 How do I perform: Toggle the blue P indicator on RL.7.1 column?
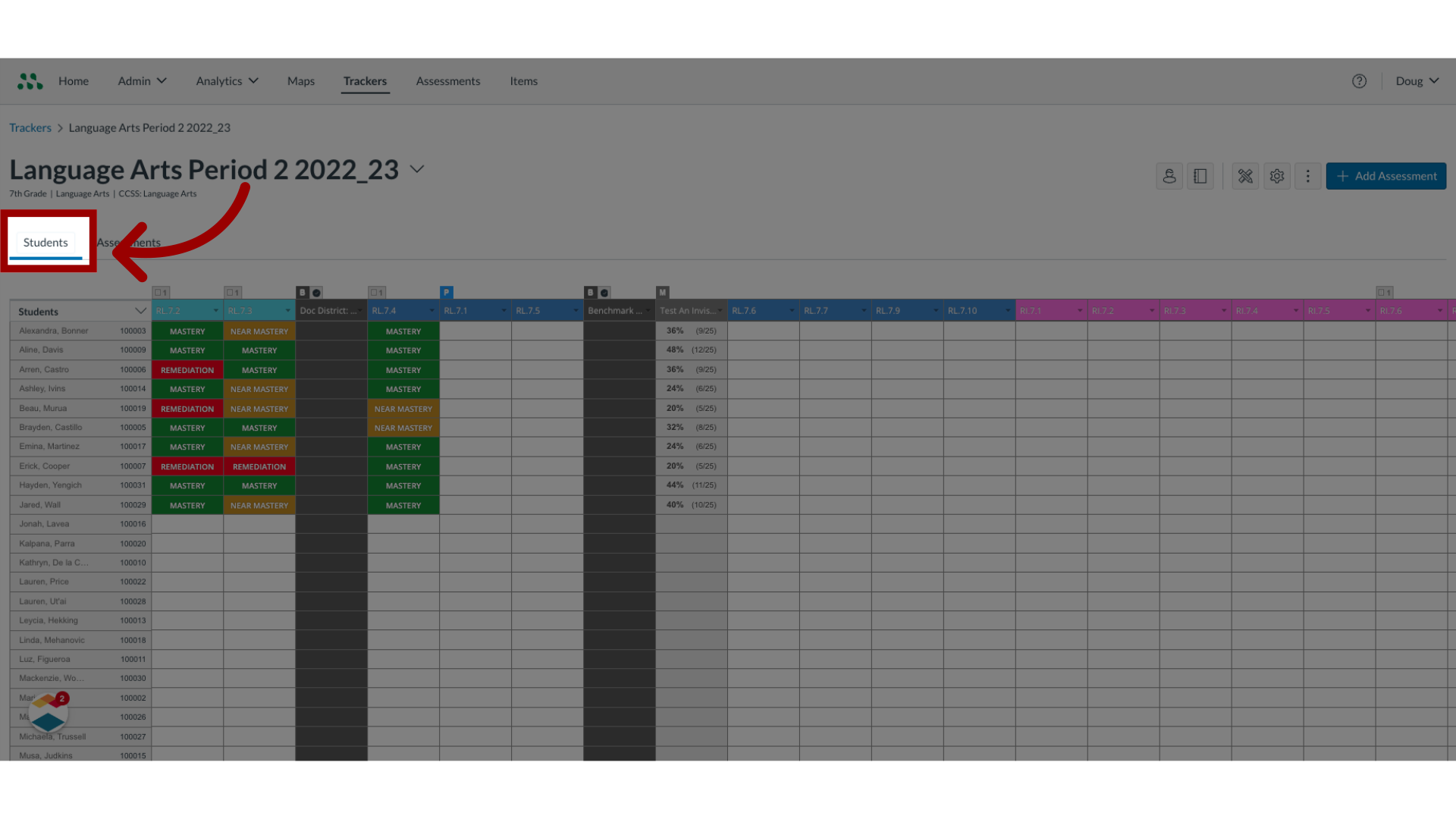pyautogui.click(x=447, y=291)
